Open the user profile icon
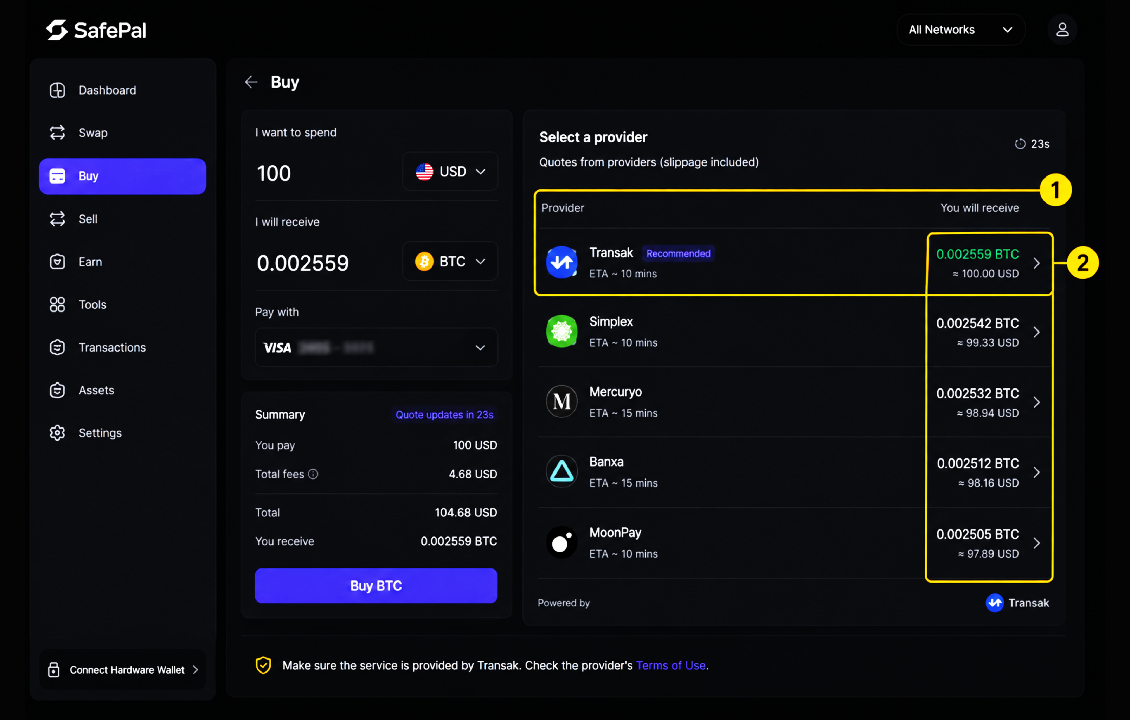Image resolution: width=1130 pixels, height=720 pixels. 1062,30
